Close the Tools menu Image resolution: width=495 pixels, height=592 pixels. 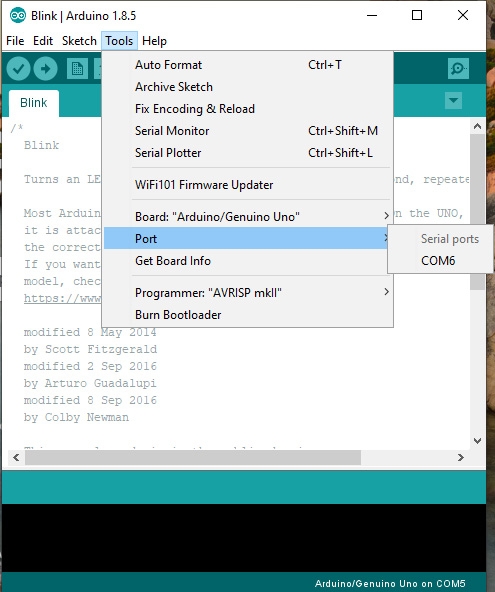tap(119, 41)
